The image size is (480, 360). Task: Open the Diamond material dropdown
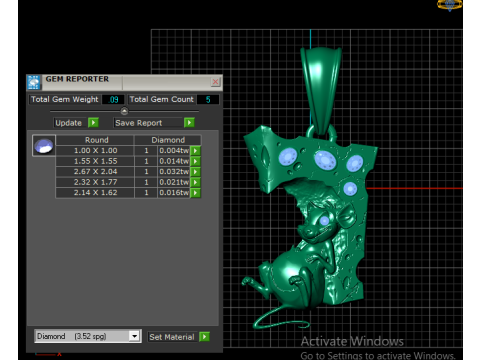(134, 336)
